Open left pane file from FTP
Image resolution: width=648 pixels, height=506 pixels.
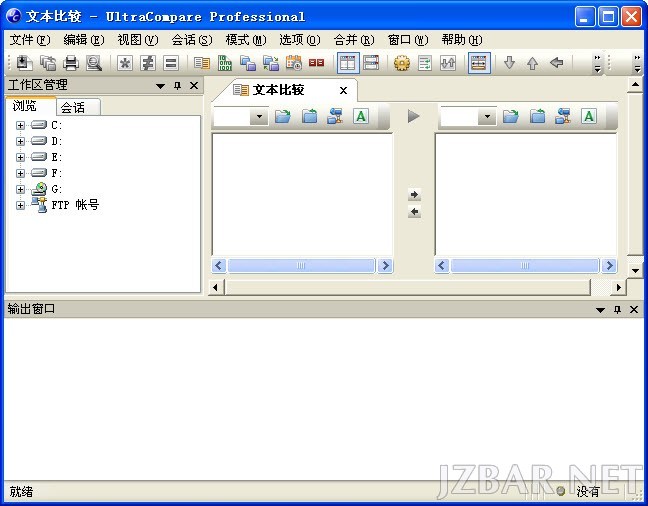tap(335, 116)
